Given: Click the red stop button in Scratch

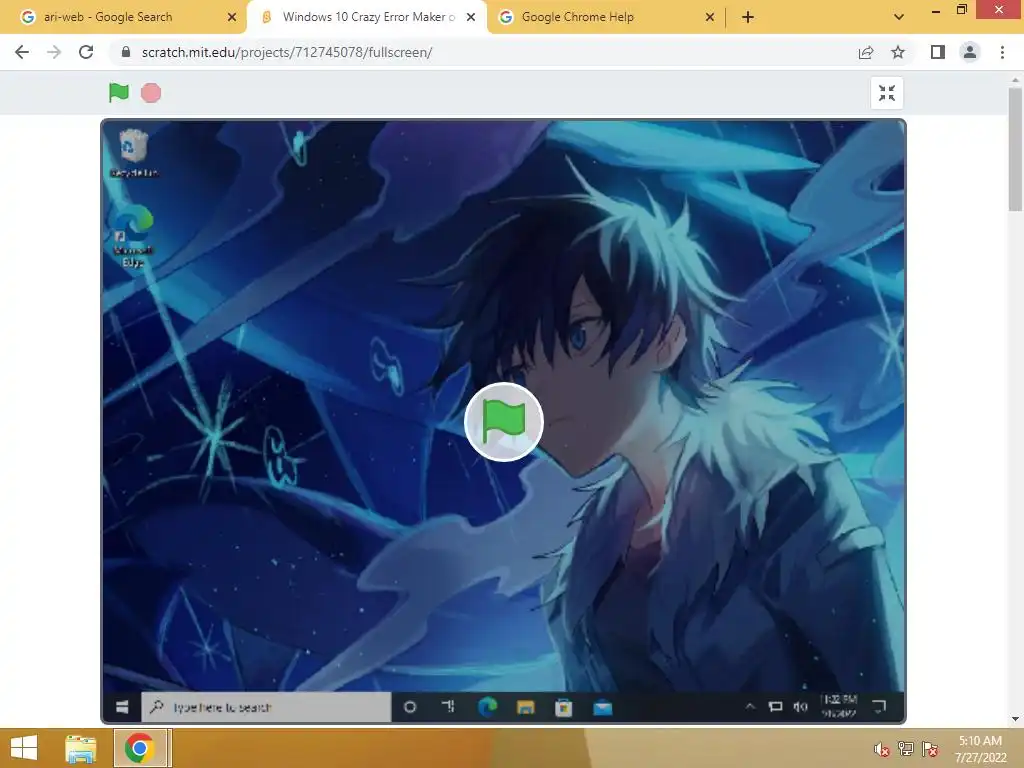Looking at the screenshot, I should 151,93.
